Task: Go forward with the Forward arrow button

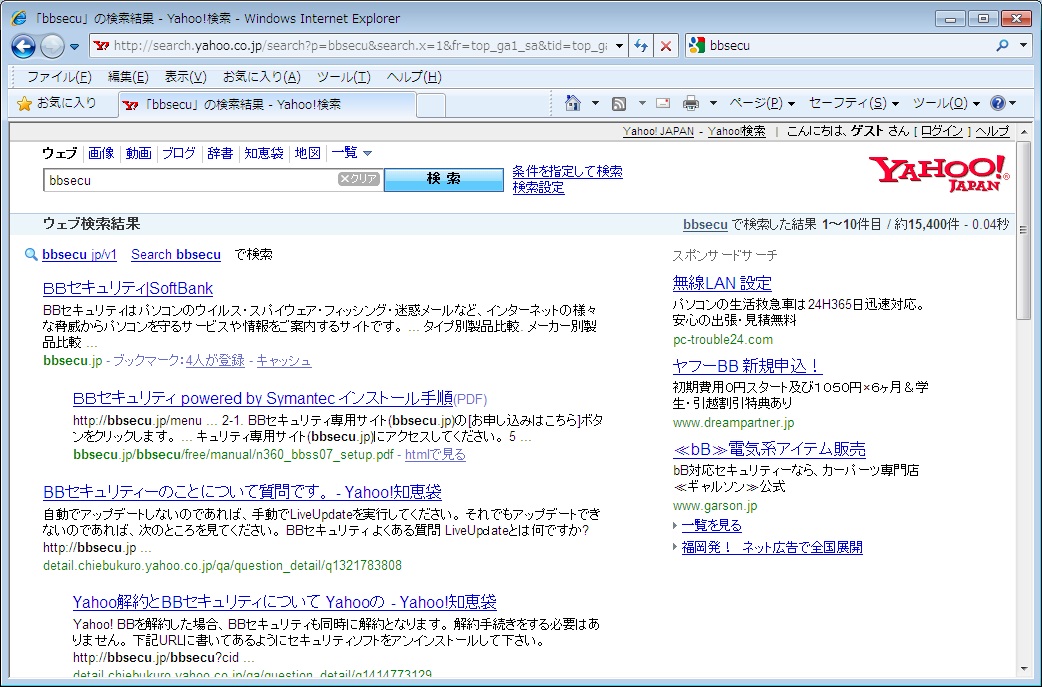Action: click(x=52, y=46)
